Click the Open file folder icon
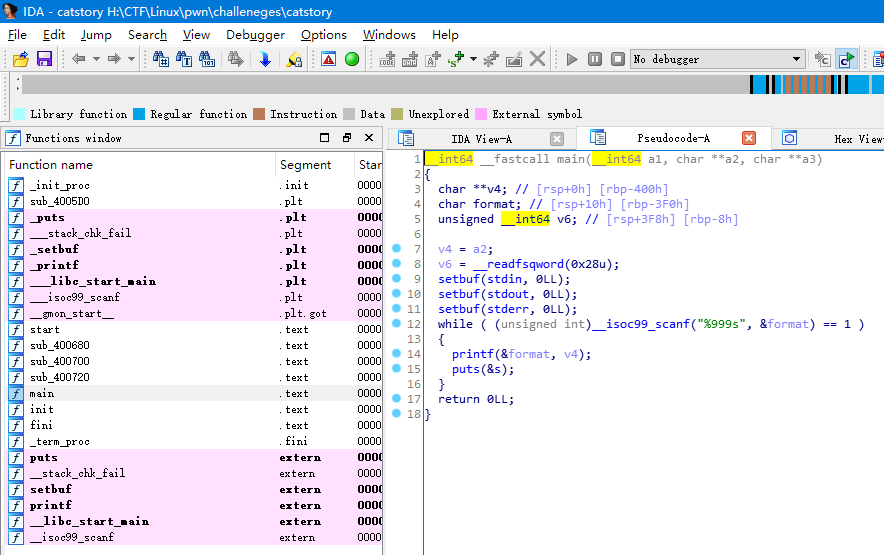The image size is (884, 555). 21,59
